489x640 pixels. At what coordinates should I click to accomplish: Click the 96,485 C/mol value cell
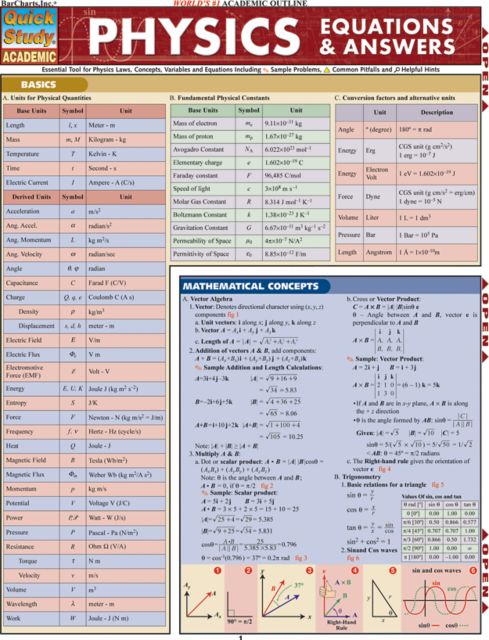pos(296,176)
